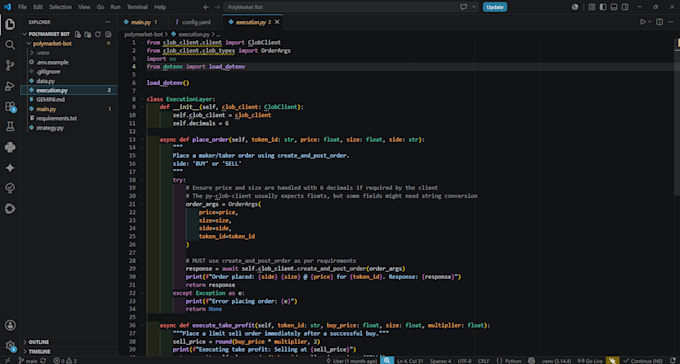
Task: Toggle the secondary side bar visibility
Action: click(625, 7)
